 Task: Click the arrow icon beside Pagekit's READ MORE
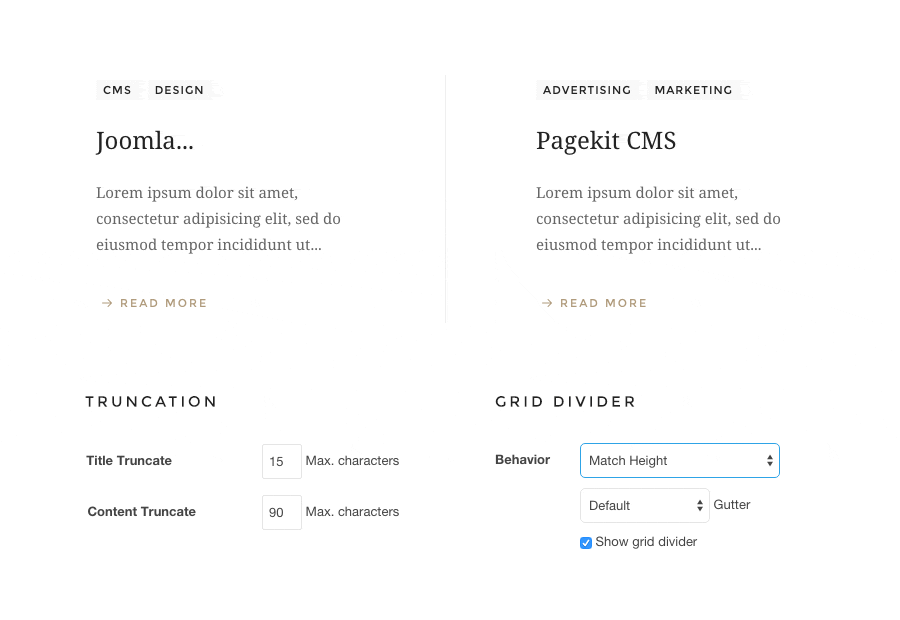pyautogui.click(x=547, y=303)
